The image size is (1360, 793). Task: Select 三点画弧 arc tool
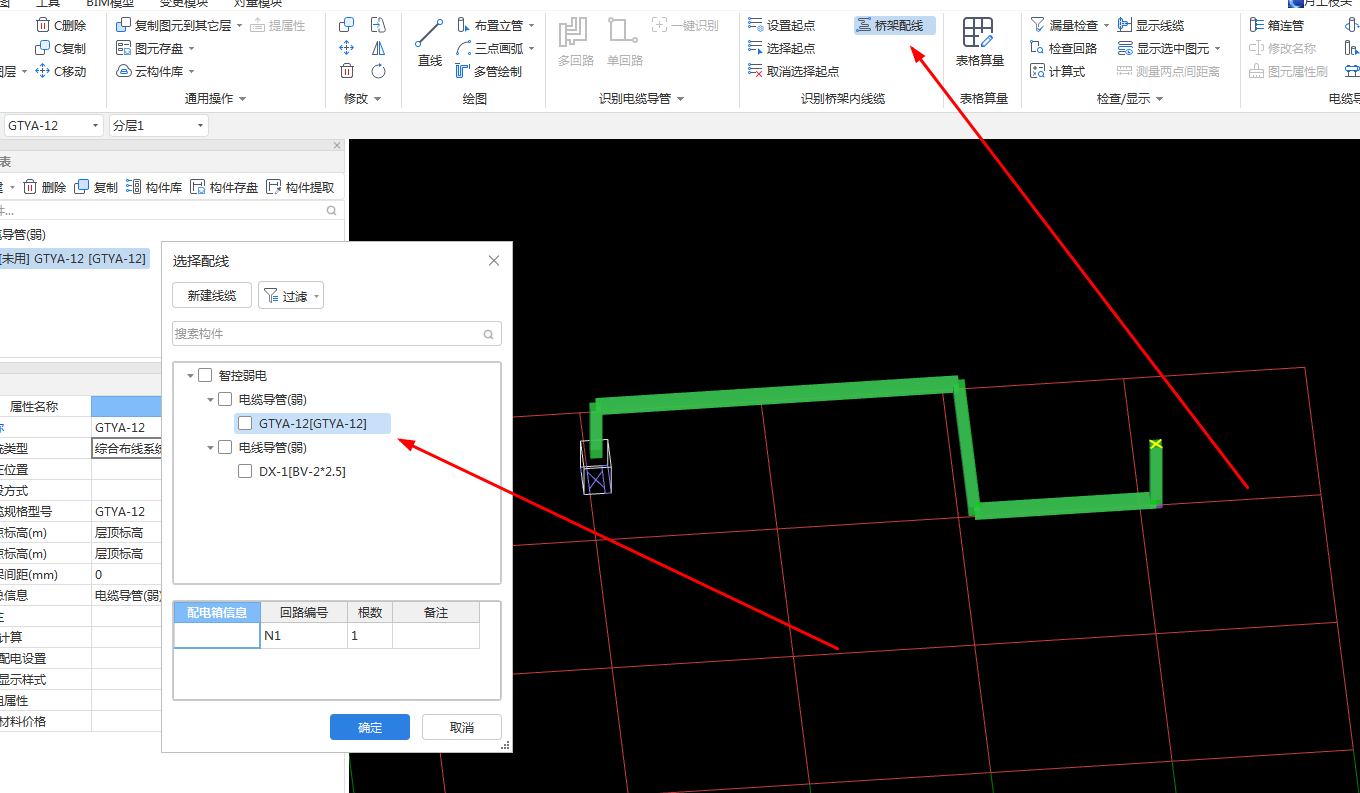(x=495, y=48)
